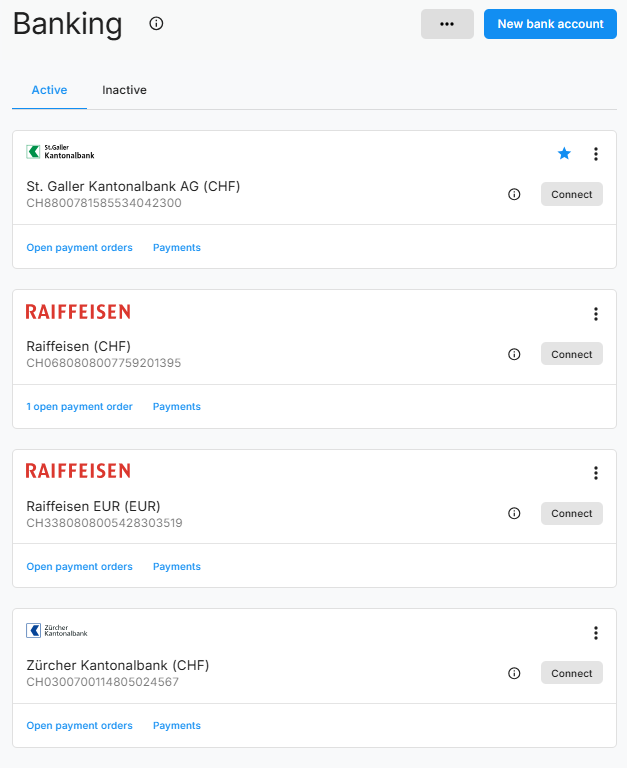Open Payments link under Zürcher Kantonalbank
Viewport: 627px width, 768px height.
point(177,726)
